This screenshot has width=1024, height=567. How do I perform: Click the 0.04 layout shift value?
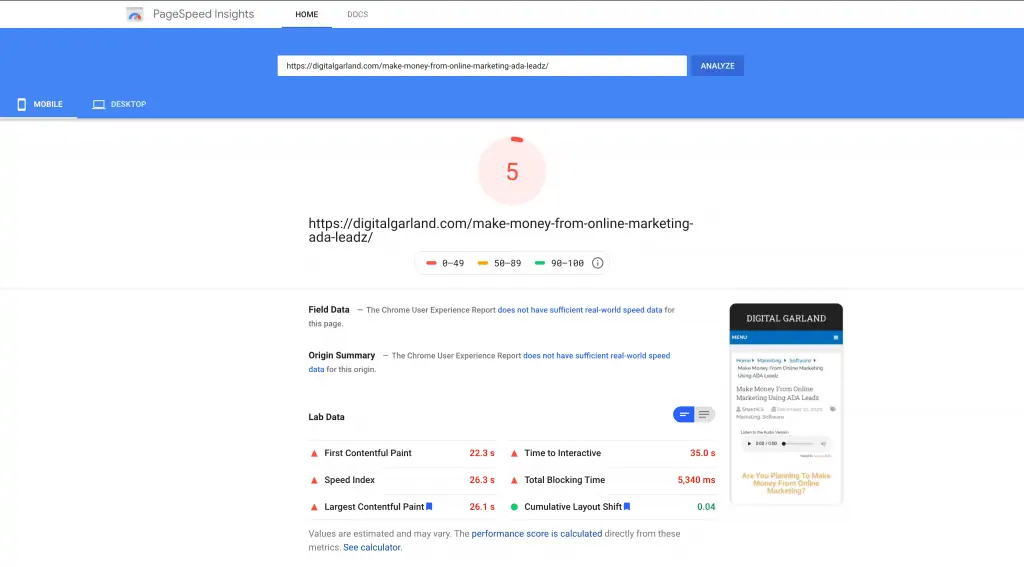point(706,507)
